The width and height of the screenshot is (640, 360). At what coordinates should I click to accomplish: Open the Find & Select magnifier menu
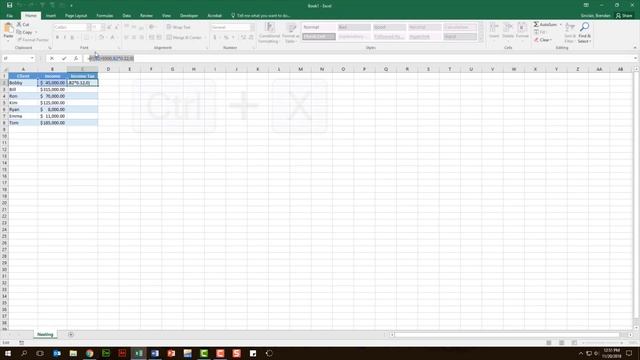584,33
